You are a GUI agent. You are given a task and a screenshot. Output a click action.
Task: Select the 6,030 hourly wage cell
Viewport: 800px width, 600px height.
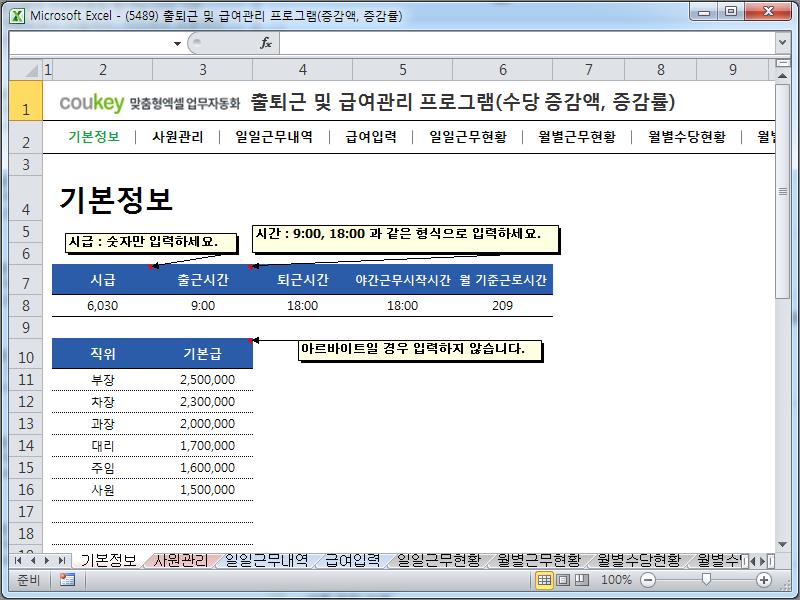tap(103, 306)
